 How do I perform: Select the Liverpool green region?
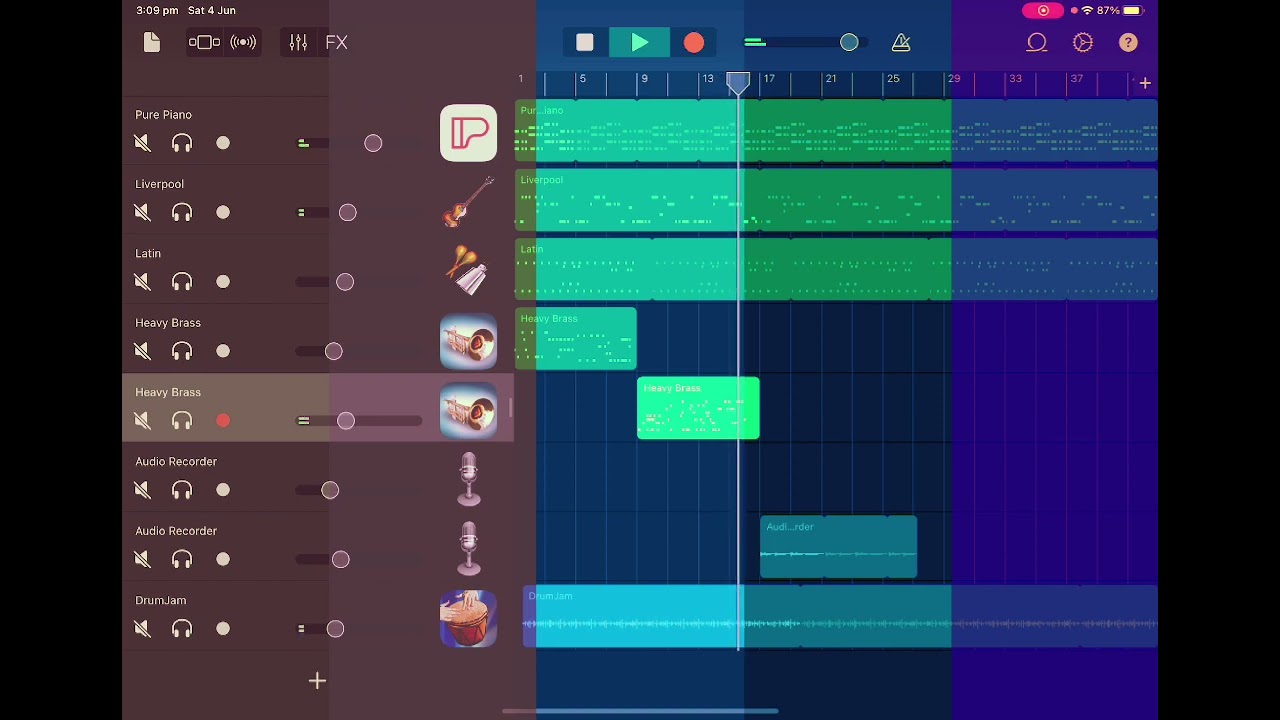(x=836, y=201)
